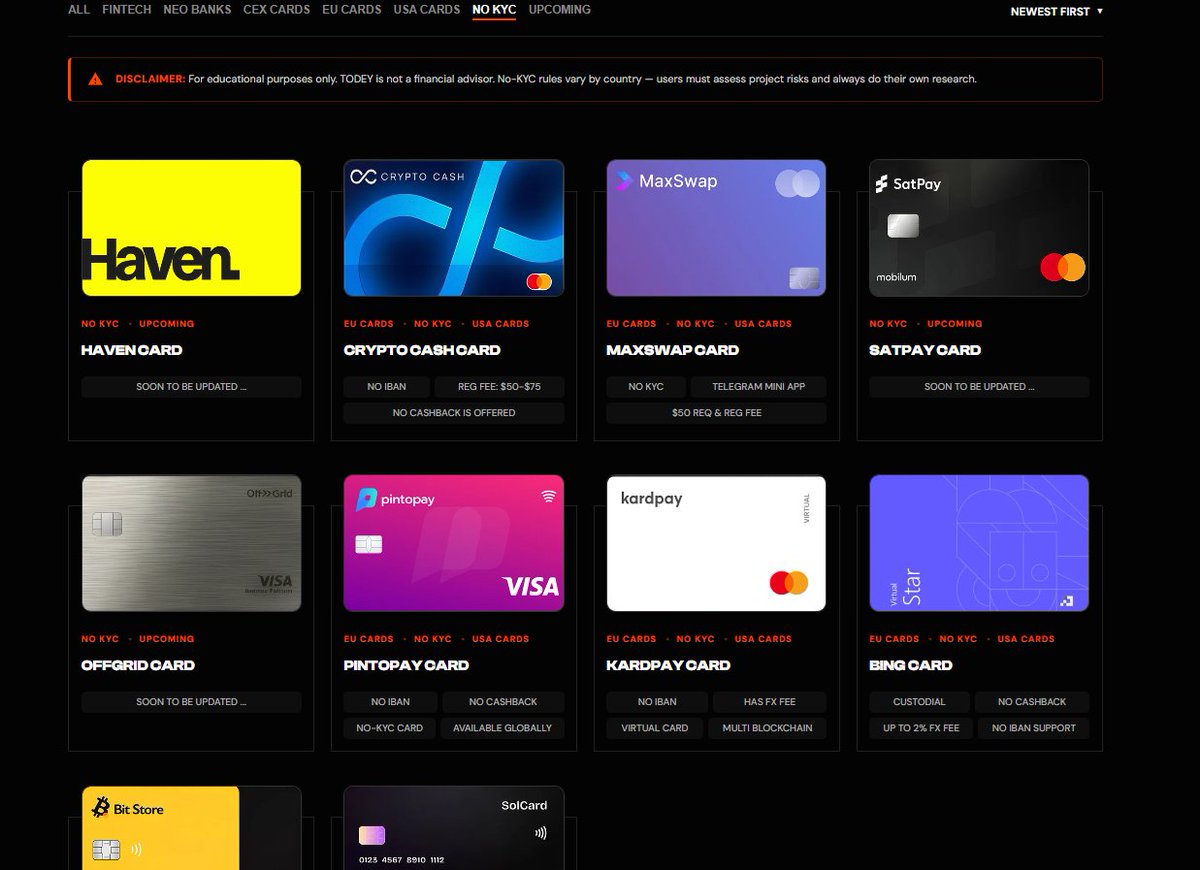Open the dark SolCard card image
This screenshot has height=870, width=1200.
pos(454,828)
